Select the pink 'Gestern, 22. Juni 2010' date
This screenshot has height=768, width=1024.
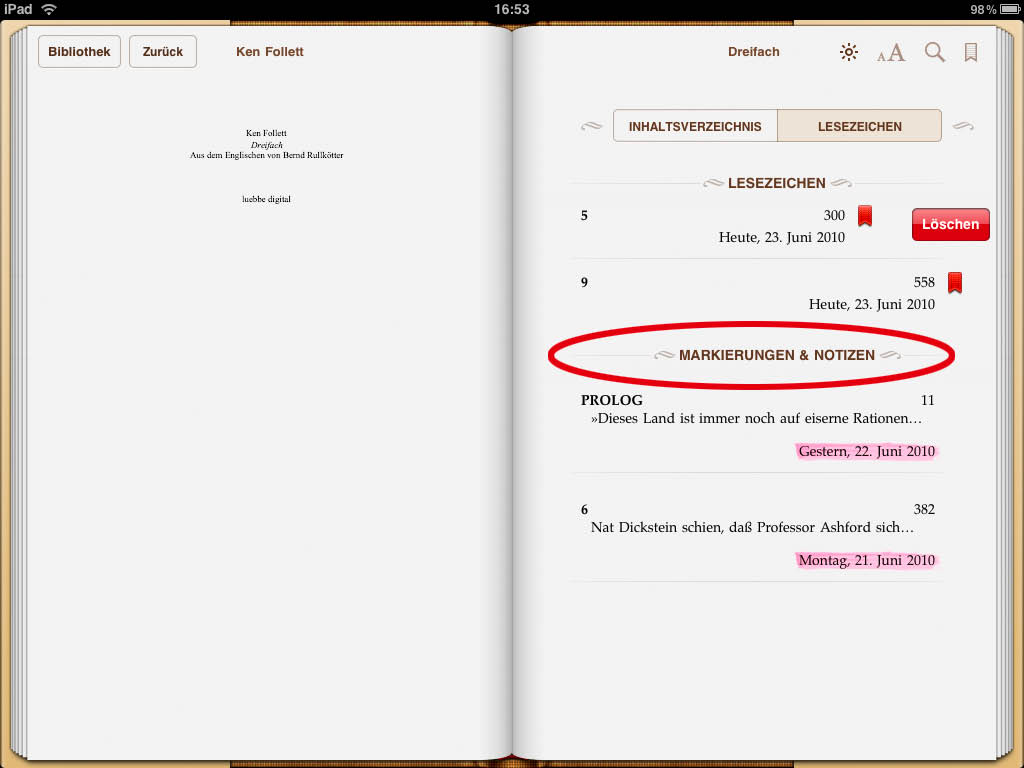pyautogui.click(x=867, y=451)
